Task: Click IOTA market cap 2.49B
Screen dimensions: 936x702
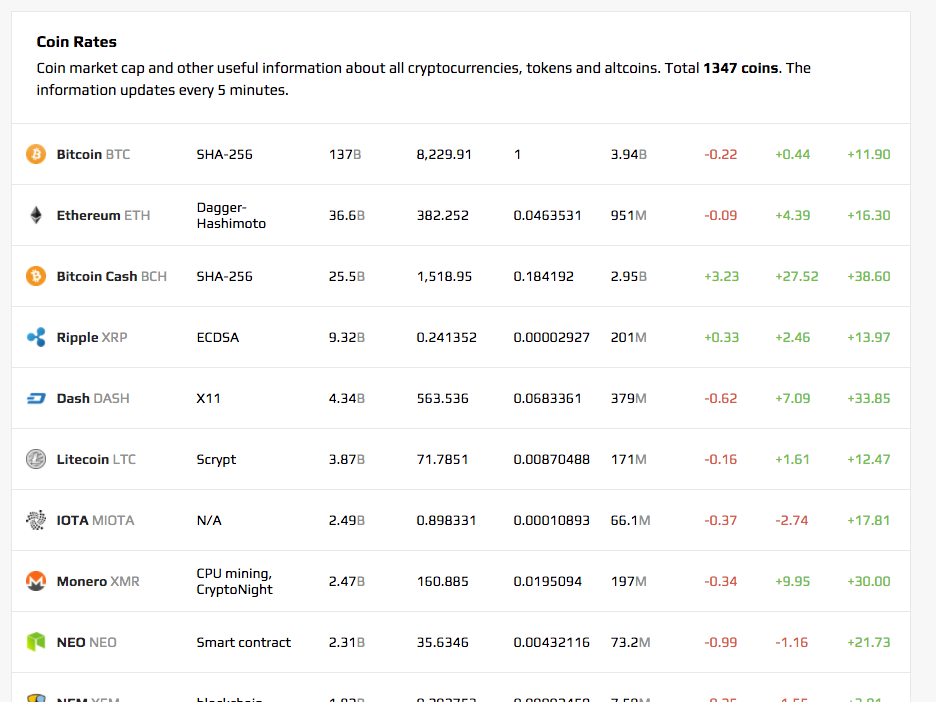Action: (x=347, y=520)
